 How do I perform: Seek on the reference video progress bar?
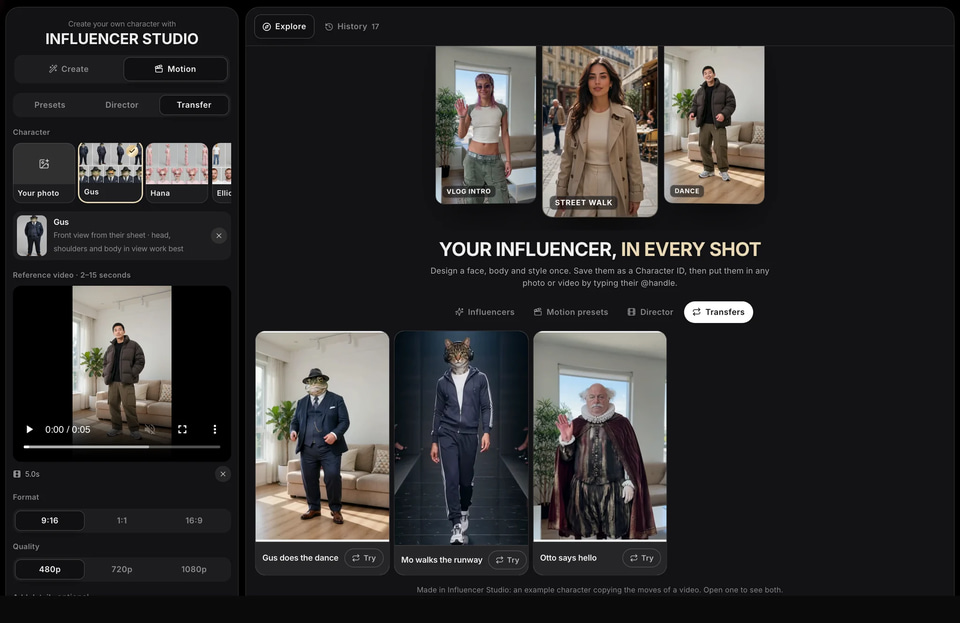pyautogui.click(x=122, y=447)
